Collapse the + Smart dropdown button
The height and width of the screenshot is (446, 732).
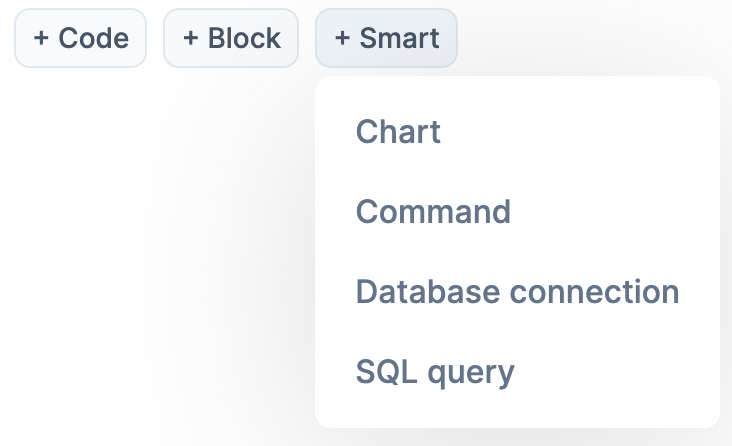point(386,38)
